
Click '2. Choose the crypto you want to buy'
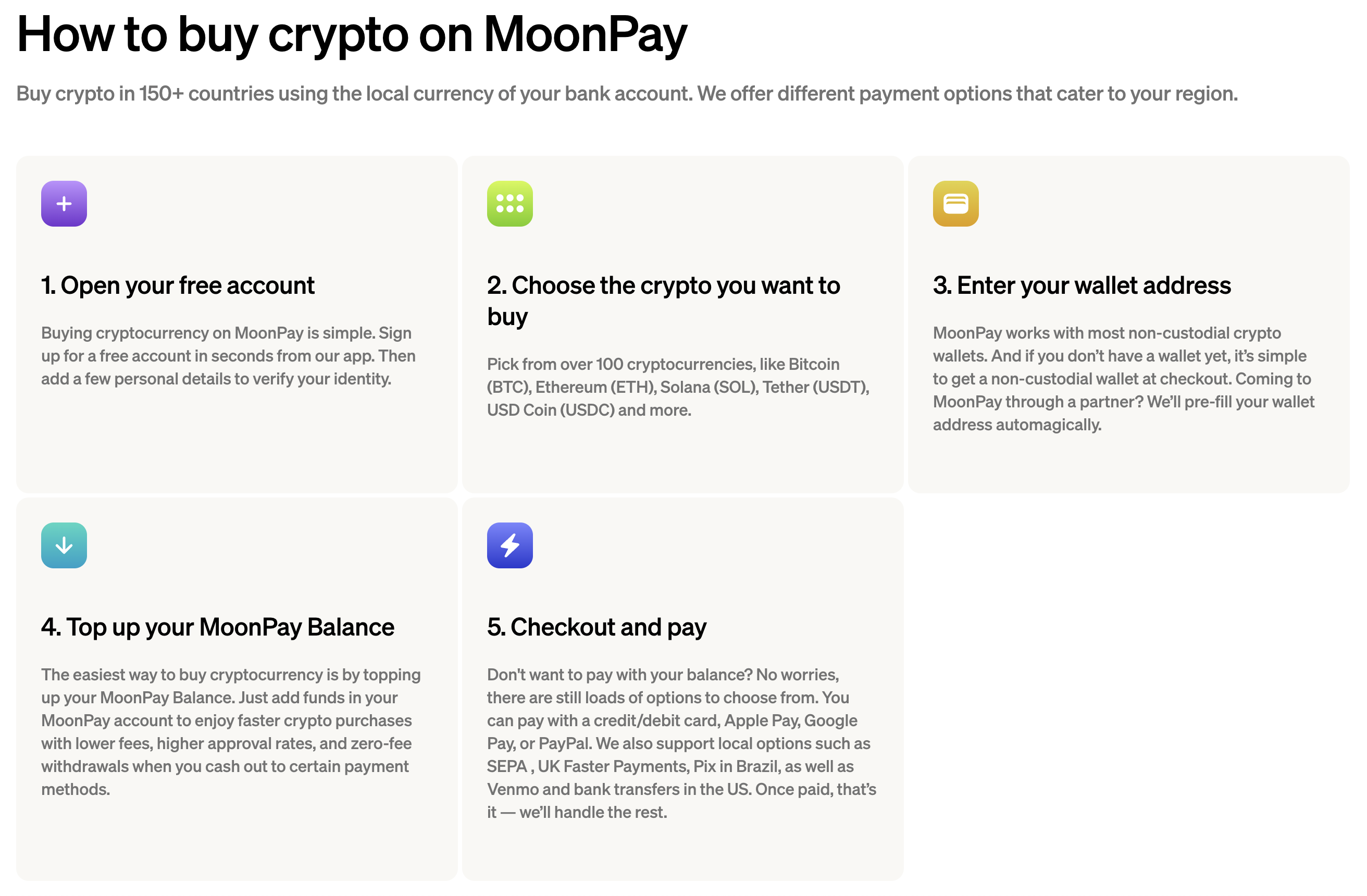click(663, 301)
